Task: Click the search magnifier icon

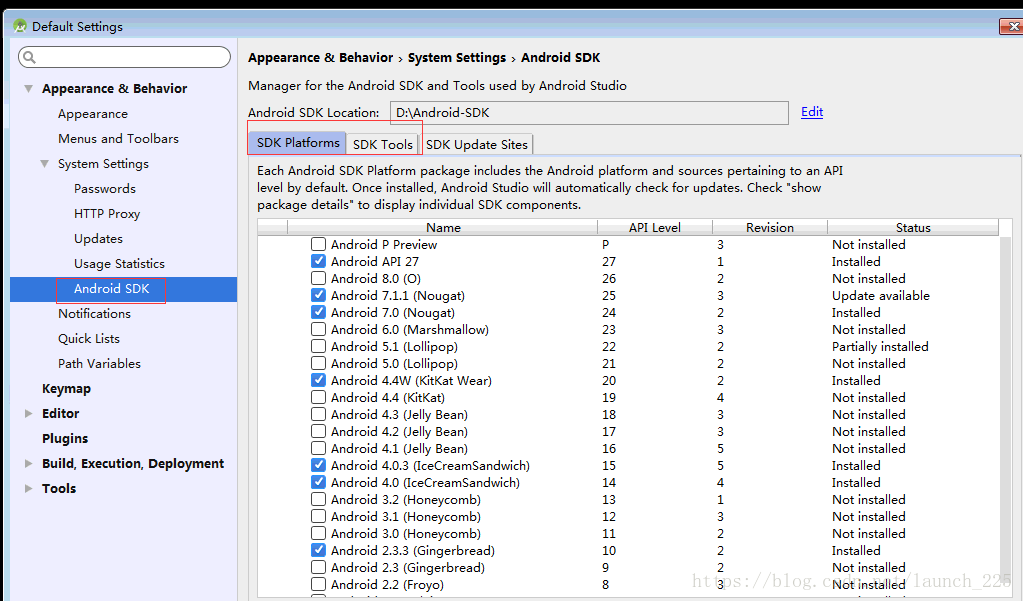Action: point(29,57)
